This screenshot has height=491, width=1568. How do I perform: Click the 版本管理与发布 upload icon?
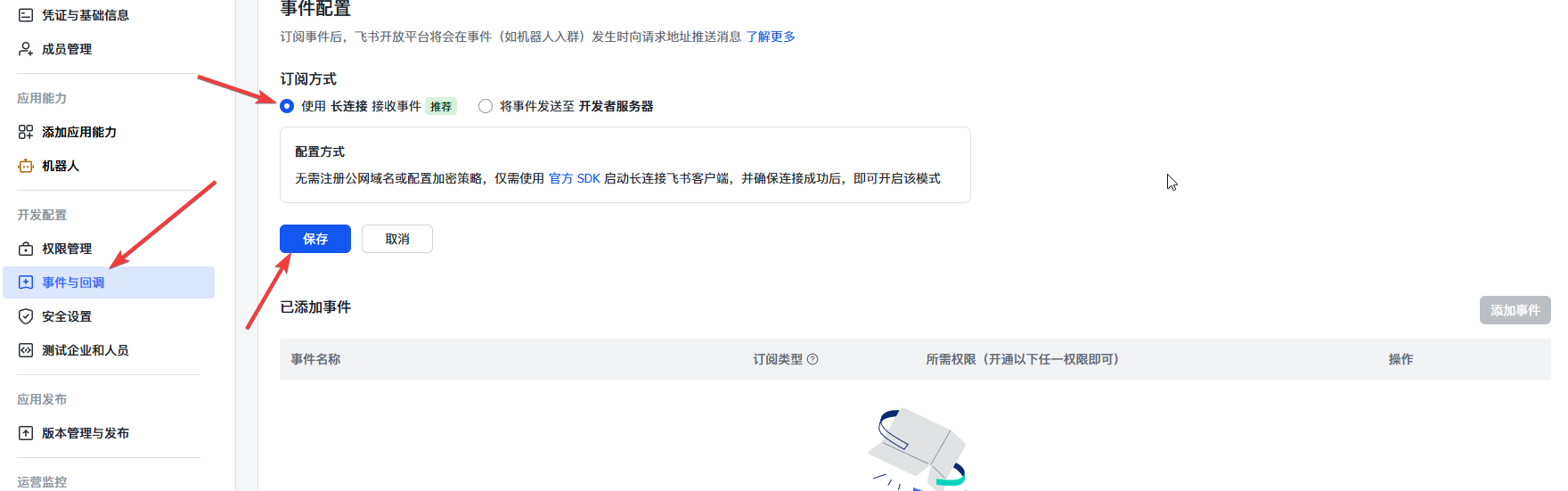[26, 433]
